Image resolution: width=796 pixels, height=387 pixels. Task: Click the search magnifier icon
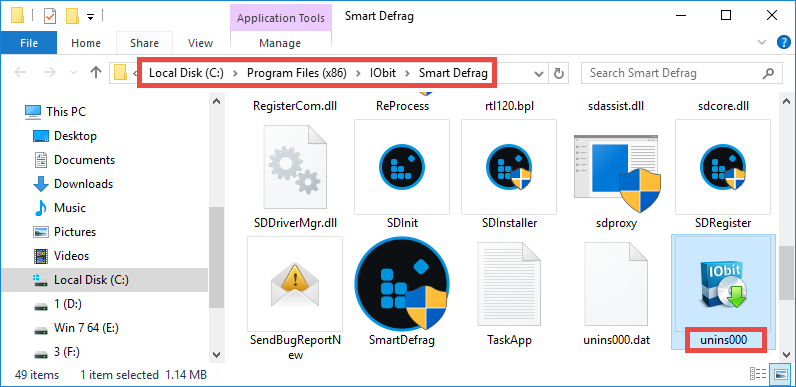pyautogui.click(x=768, y=73)
